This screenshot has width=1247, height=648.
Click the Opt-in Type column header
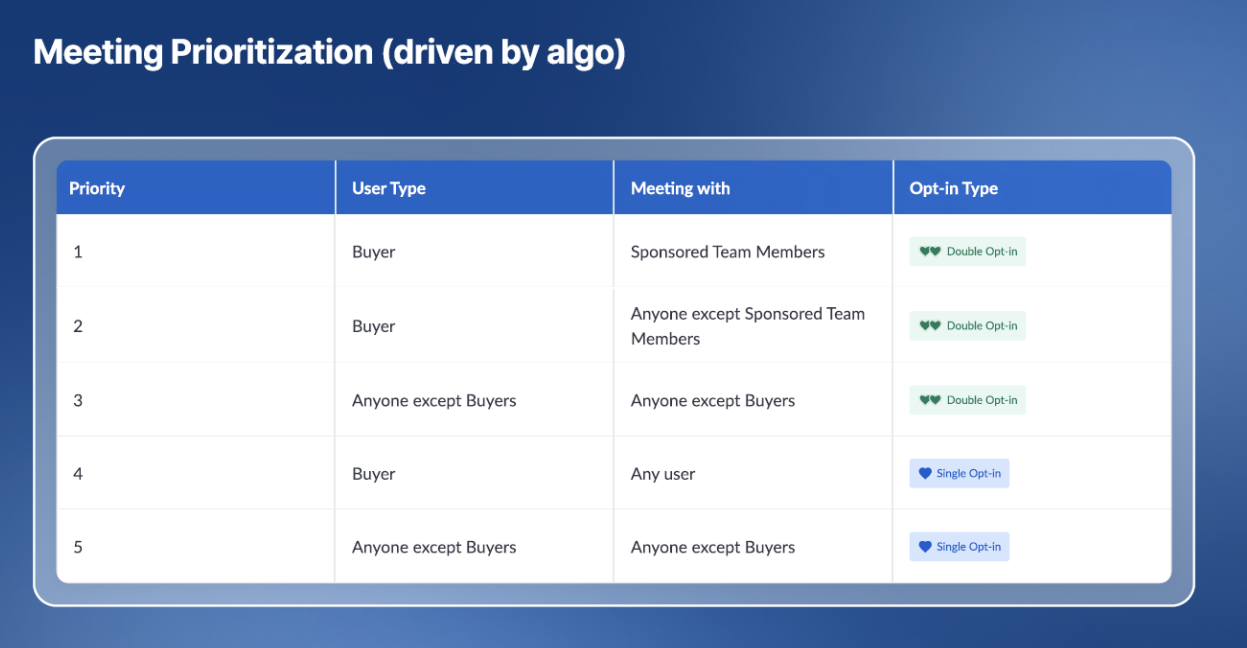pyautogui.click(x=953, y=188)
